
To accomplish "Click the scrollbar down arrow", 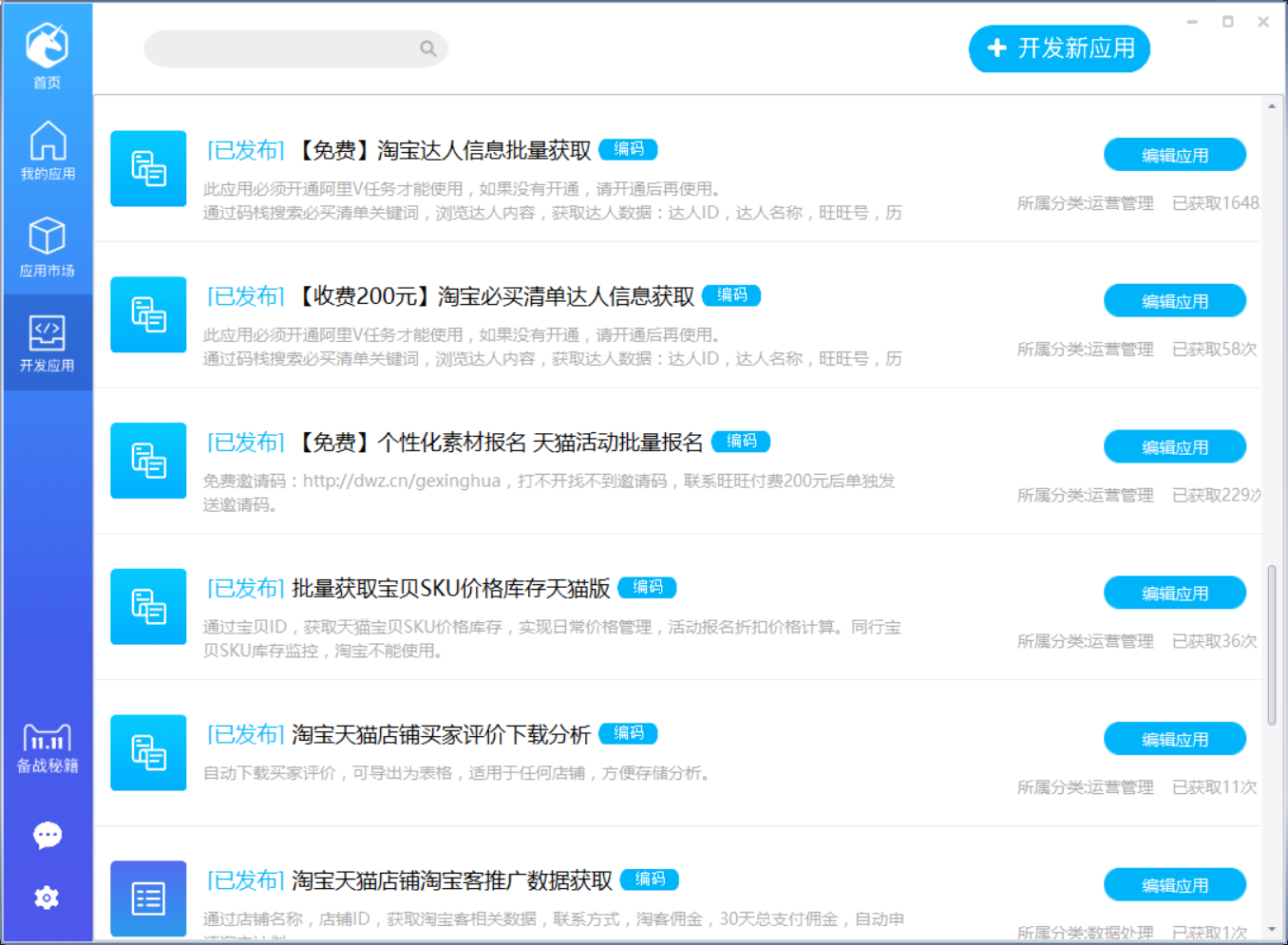I will [1272, 929].
